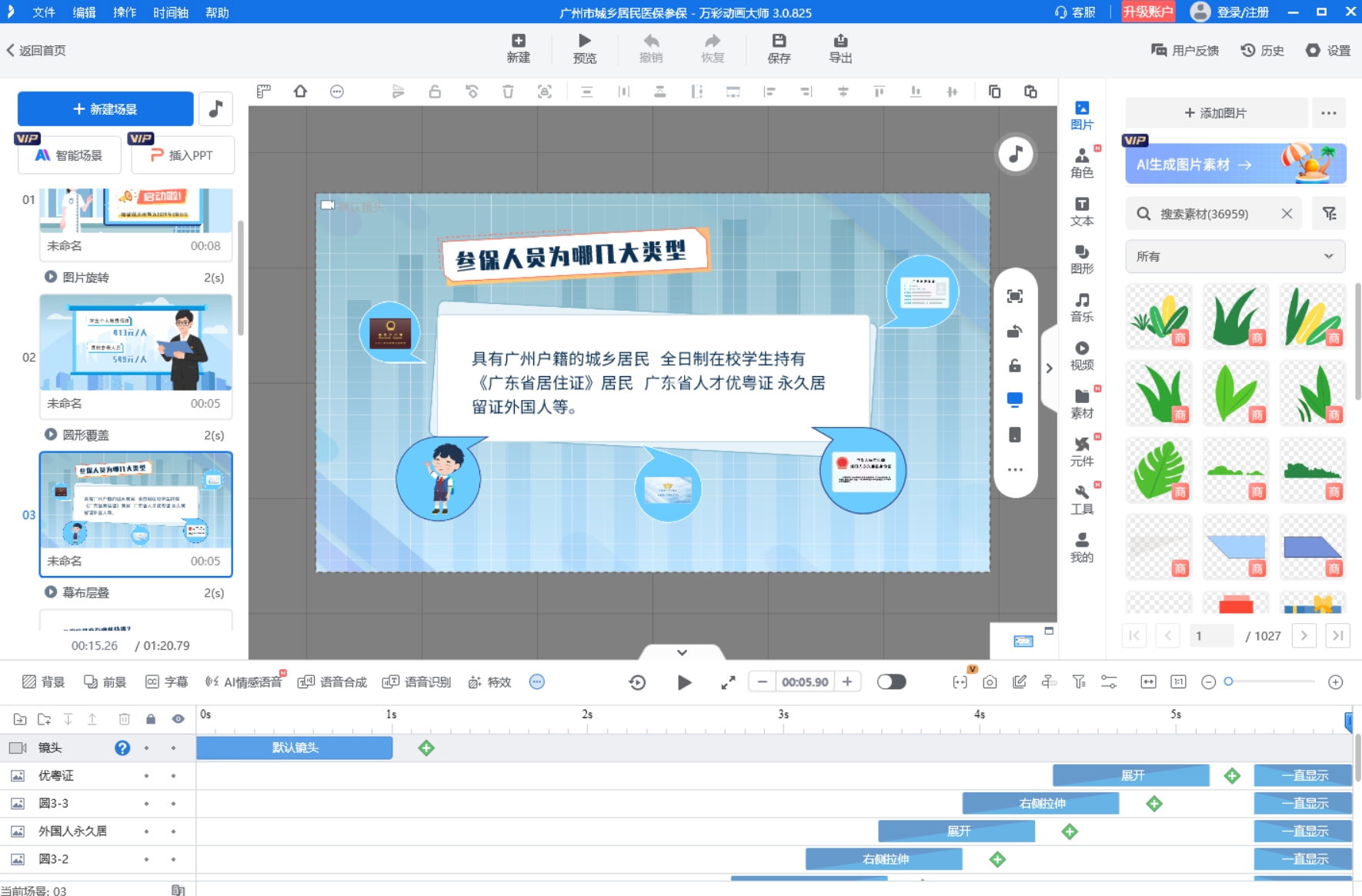Save the project with 保存 icon
Image resolution: width=1362 pixels, height=896 pixels.
tap(779, 48)
